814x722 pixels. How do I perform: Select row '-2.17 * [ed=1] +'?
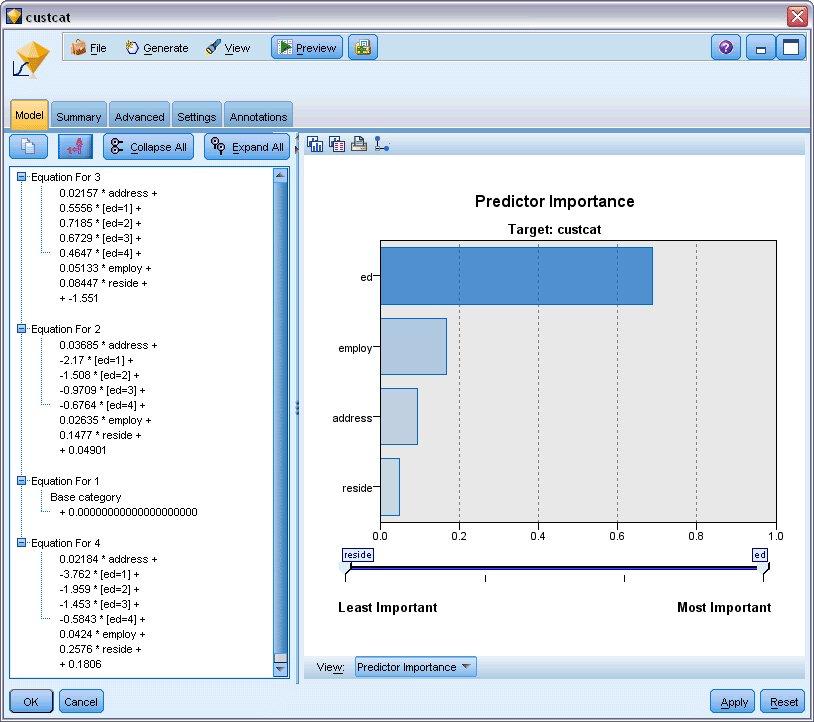(96, 360)
